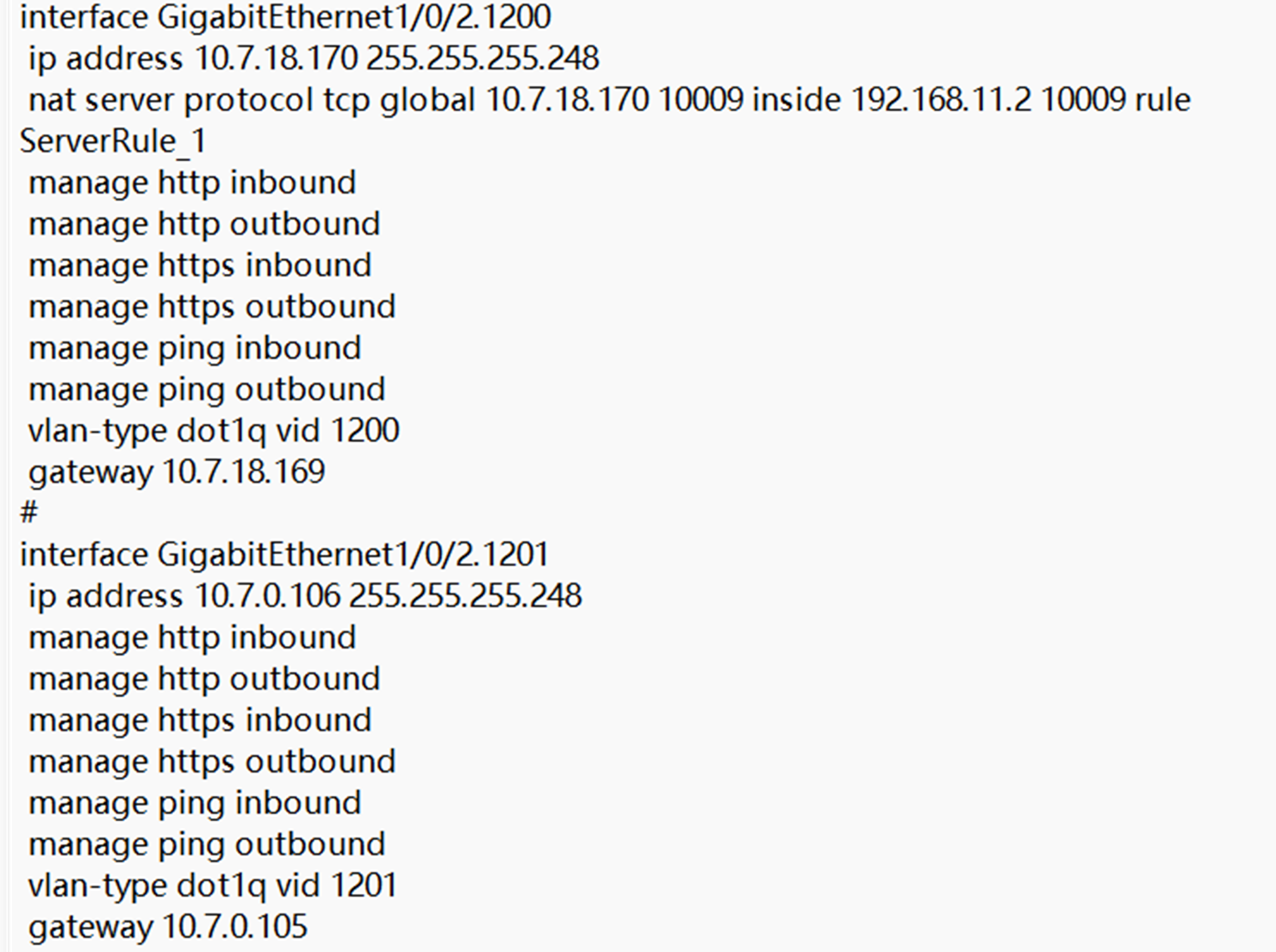Screen dimensions: 1276x952
Task: Click the # separator line
Action: (x=28, y=513)
